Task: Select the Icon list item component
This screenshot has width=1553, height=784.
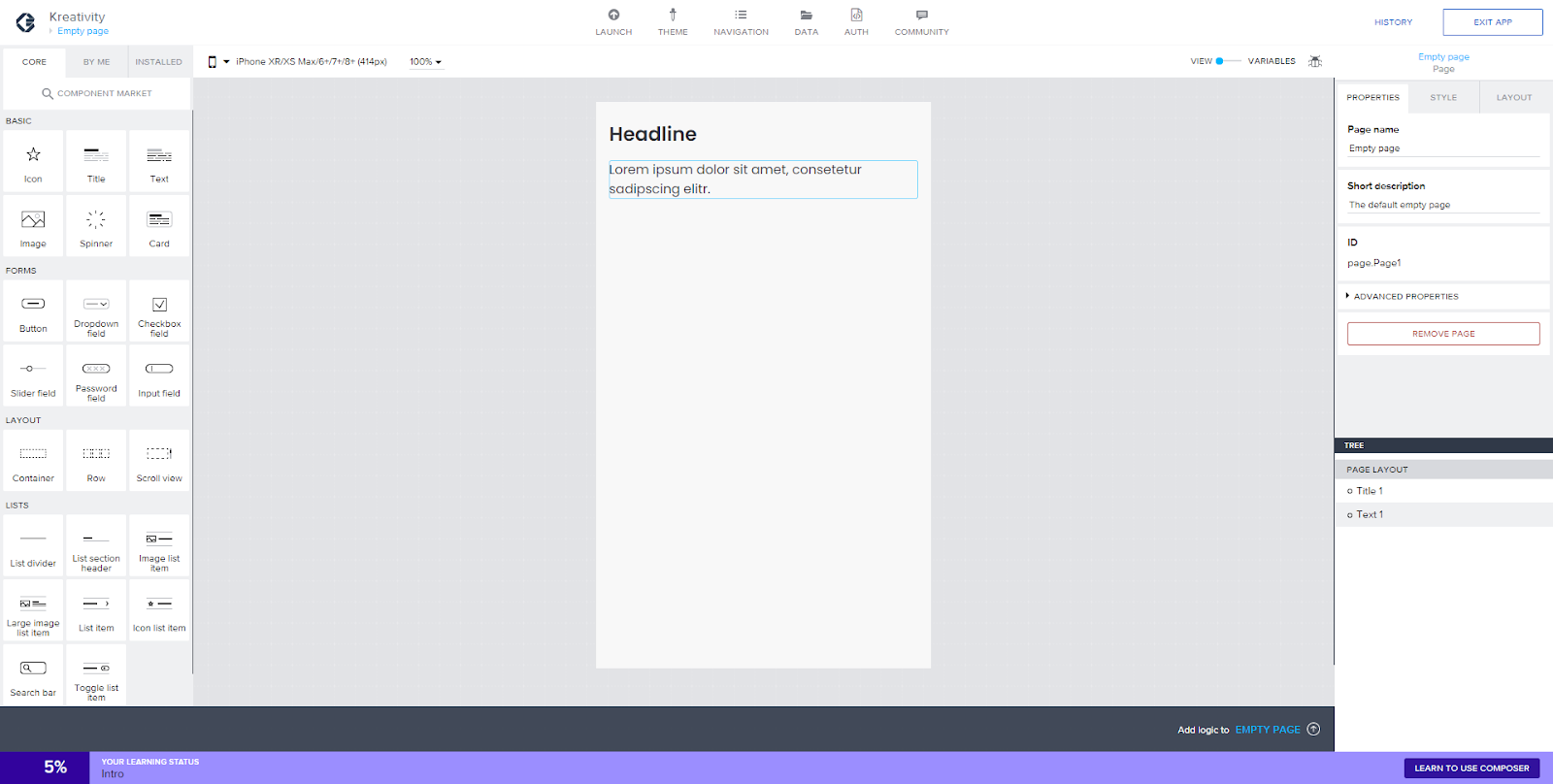Action: 159,610
